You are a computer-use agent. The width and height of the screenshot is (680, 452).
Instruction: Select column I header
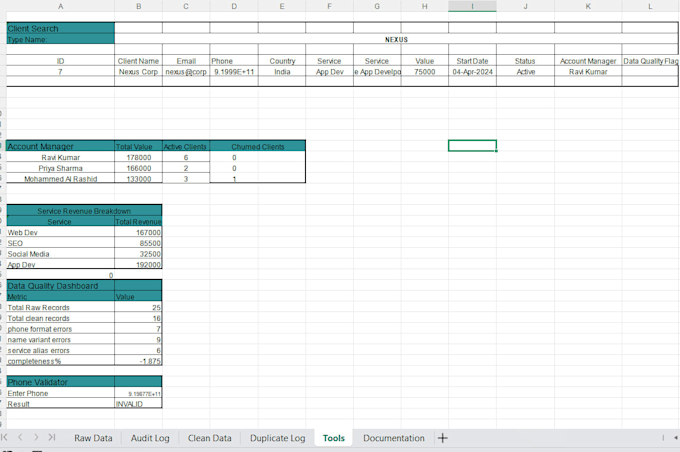pos(472,6)
